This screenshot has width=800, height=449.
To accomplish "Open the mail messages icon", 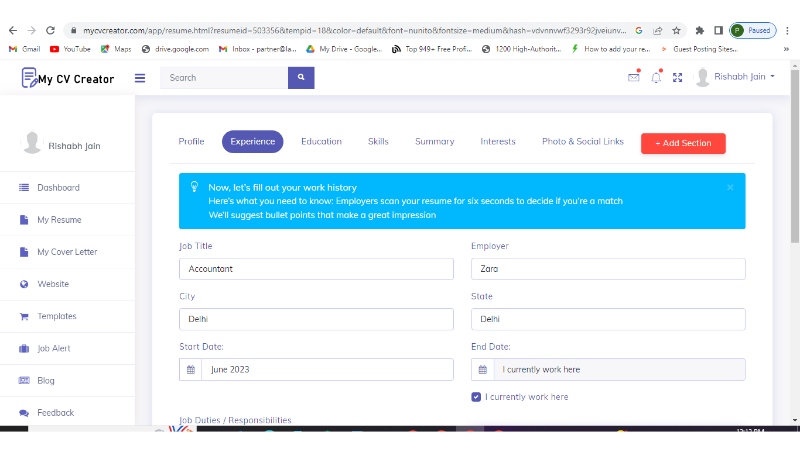I will [634, 77].
